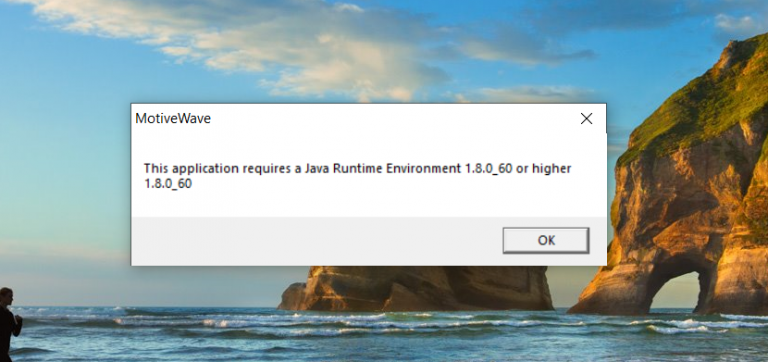This screenshot has height=362, width=768.
Task: Click the small rock island below the dialog
Action: click(416, 289)
